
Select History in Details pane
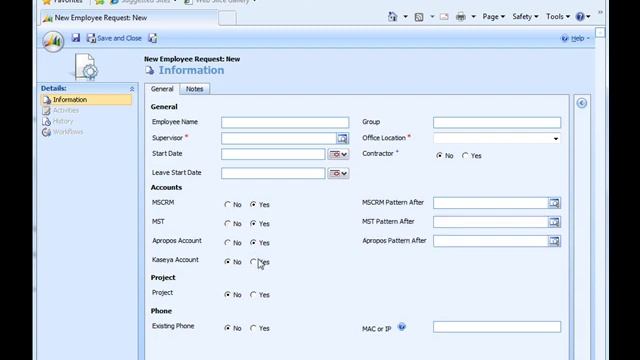(63, 121)
